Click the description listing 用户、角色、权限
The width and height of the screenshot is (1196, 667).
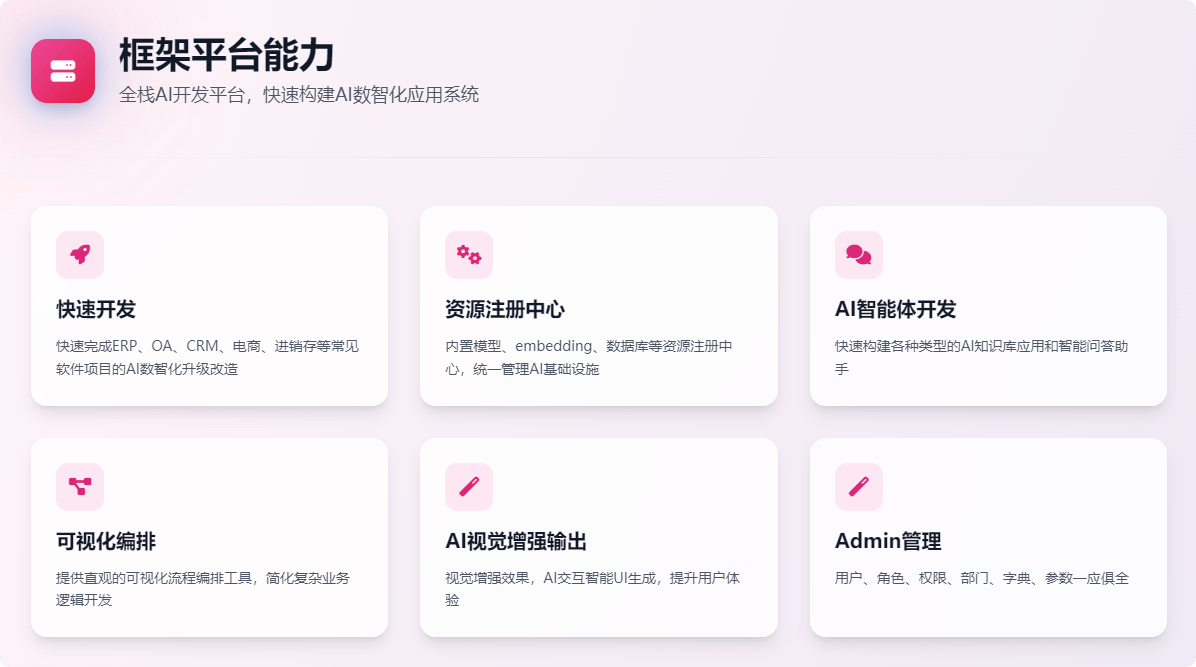tap(981, 578)
